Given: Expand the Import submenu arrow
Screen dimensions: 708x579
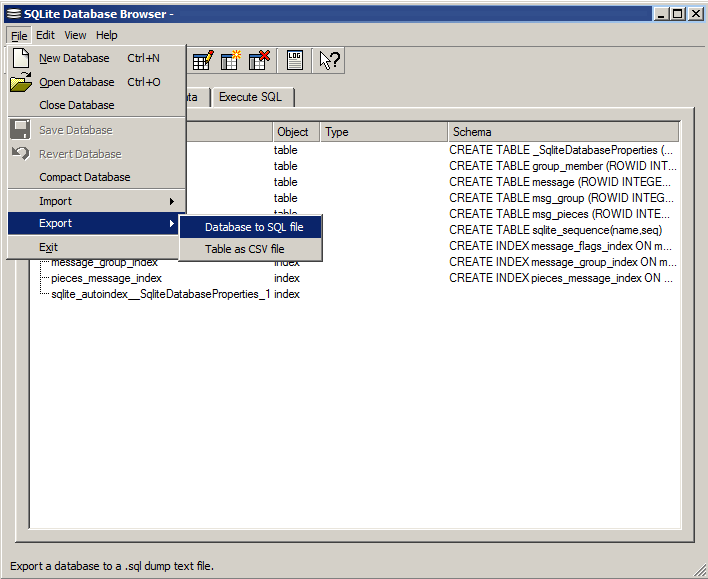Looking at the screenshot, I should pos(172,201).
